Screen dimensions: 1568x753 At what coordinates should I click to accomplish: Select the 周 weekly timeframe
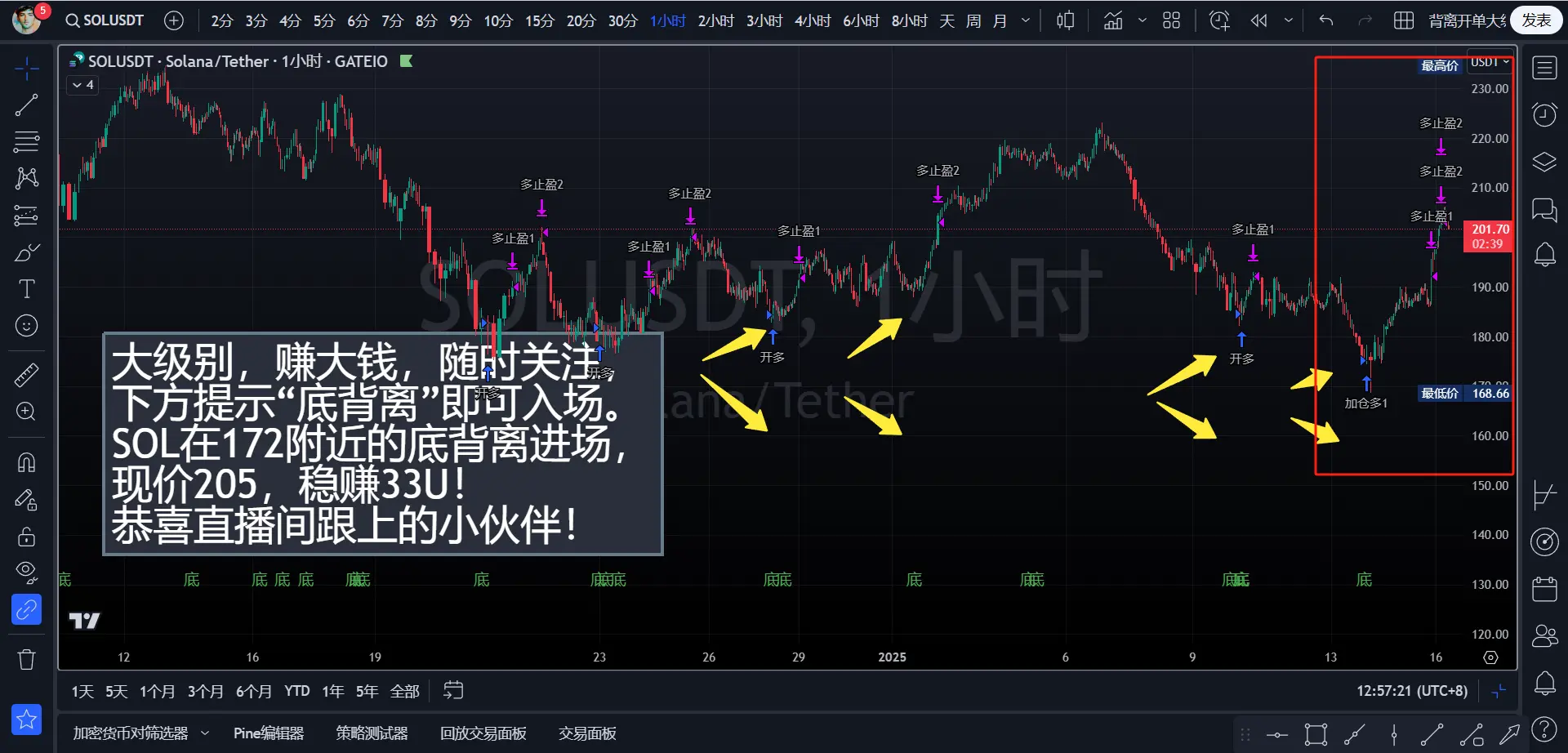coord(973,20)
